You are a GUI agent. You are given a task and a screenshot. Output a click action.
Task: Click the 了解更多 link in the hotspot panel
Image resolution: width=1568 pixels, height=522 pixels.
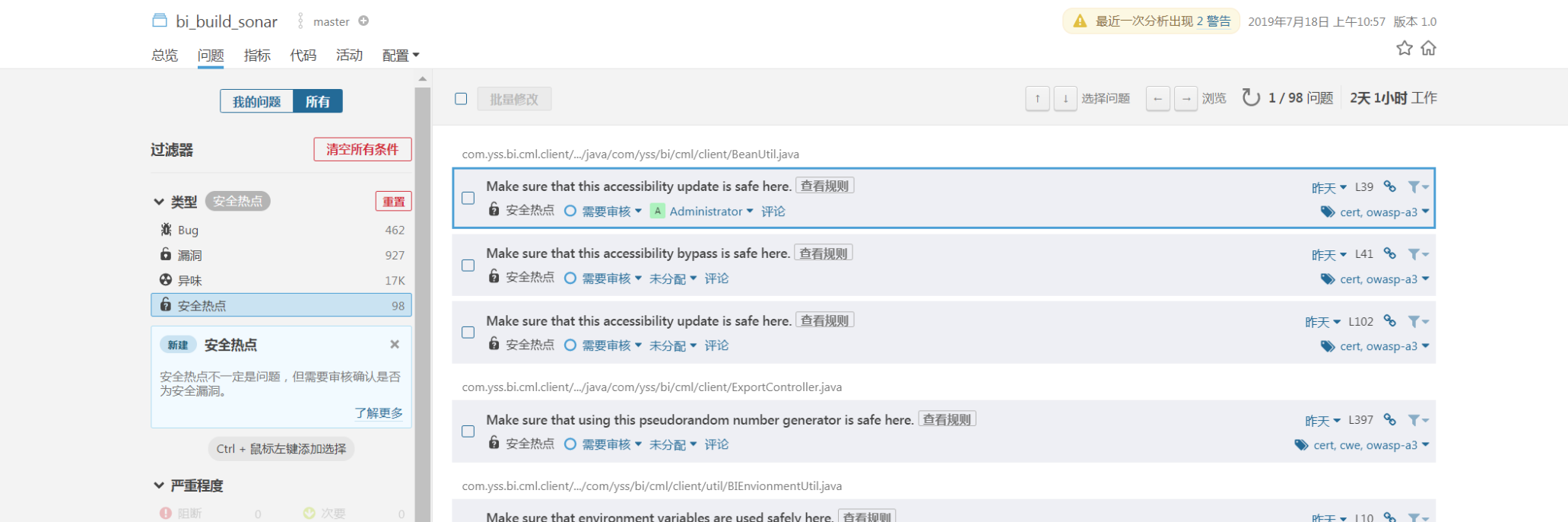pos(380,412)
